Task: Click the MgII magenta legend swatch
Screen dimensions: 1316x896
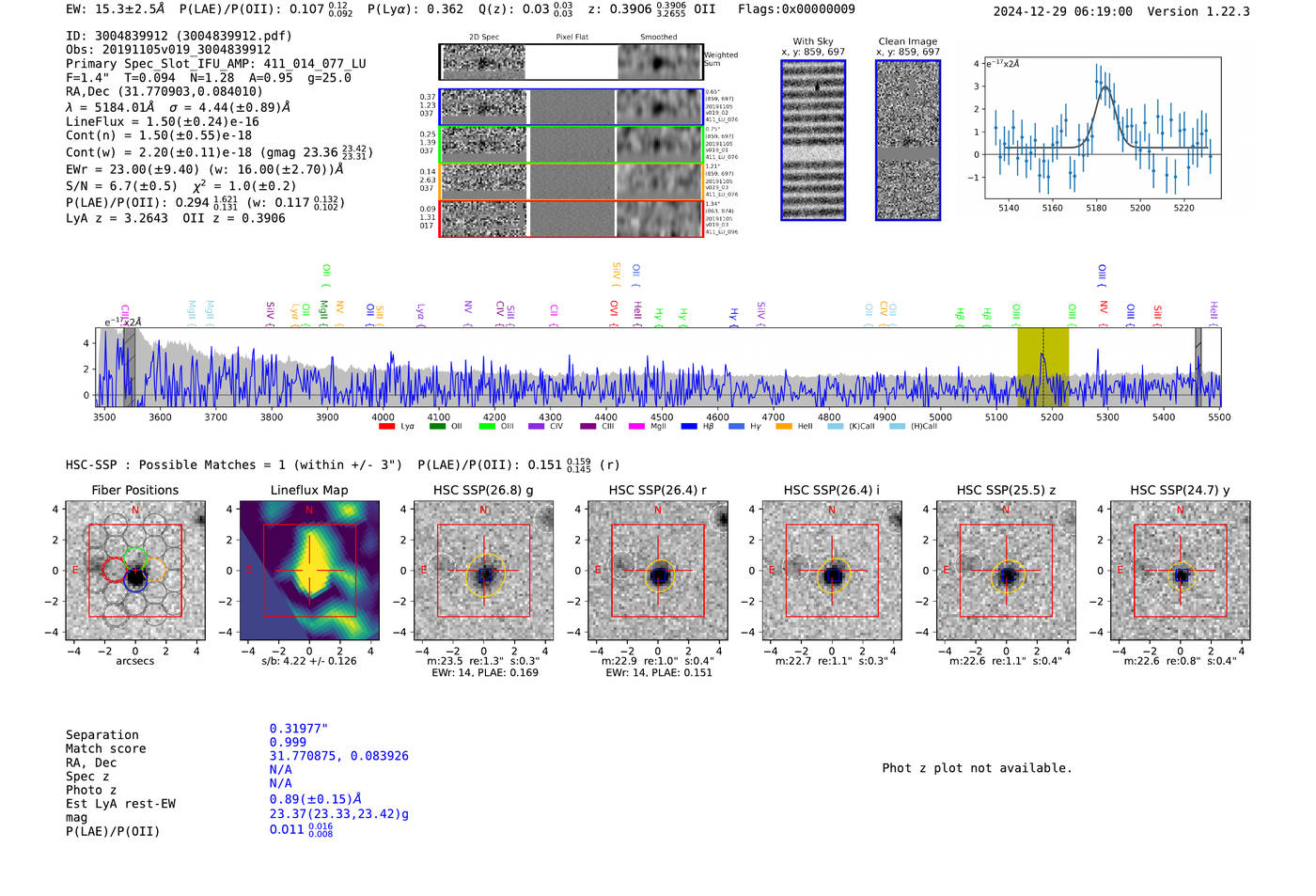Action: pos(636,427)
